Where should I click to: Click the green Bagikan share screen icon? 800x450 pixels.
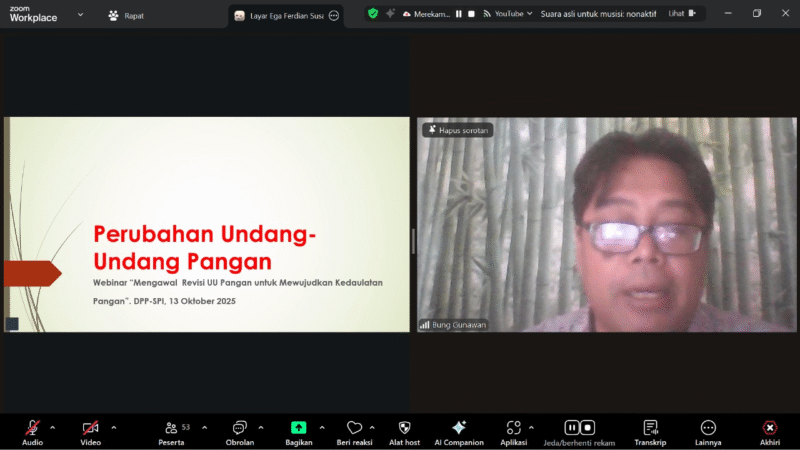(x=298, y=428)
